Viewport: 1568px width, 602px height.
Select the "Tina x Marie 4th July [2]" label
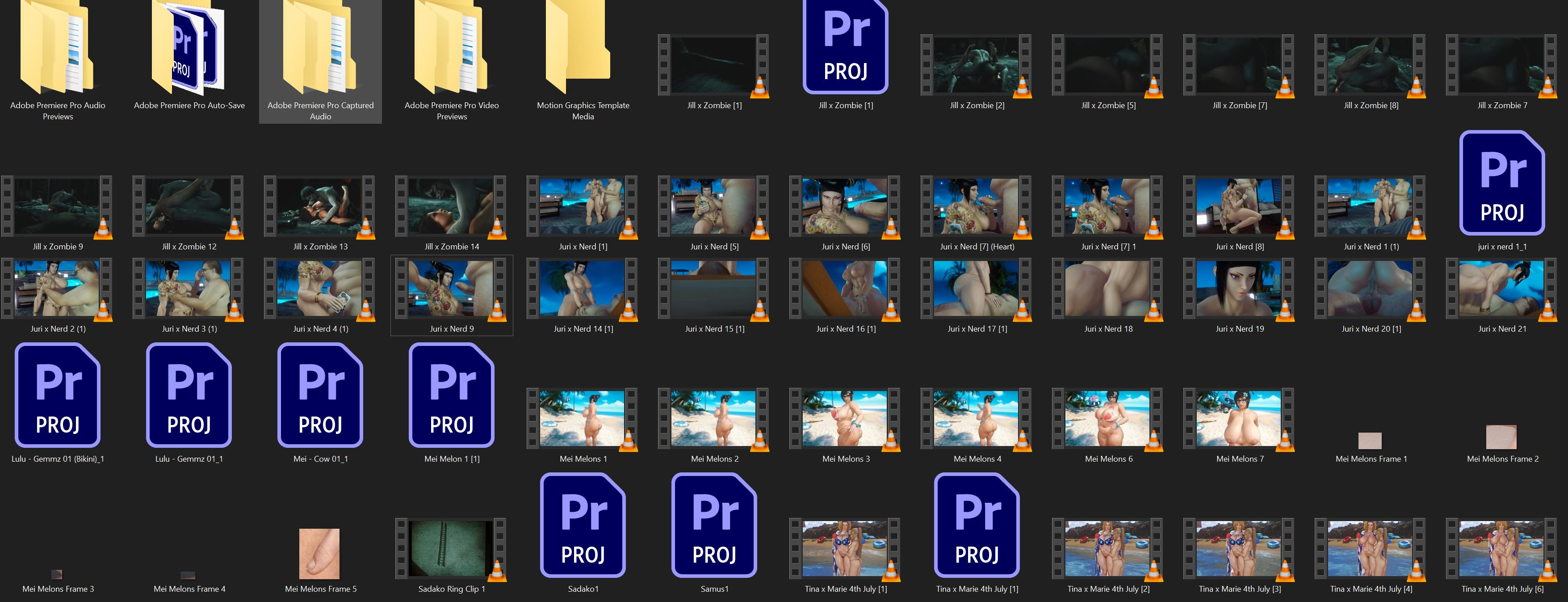[1108, 589]
